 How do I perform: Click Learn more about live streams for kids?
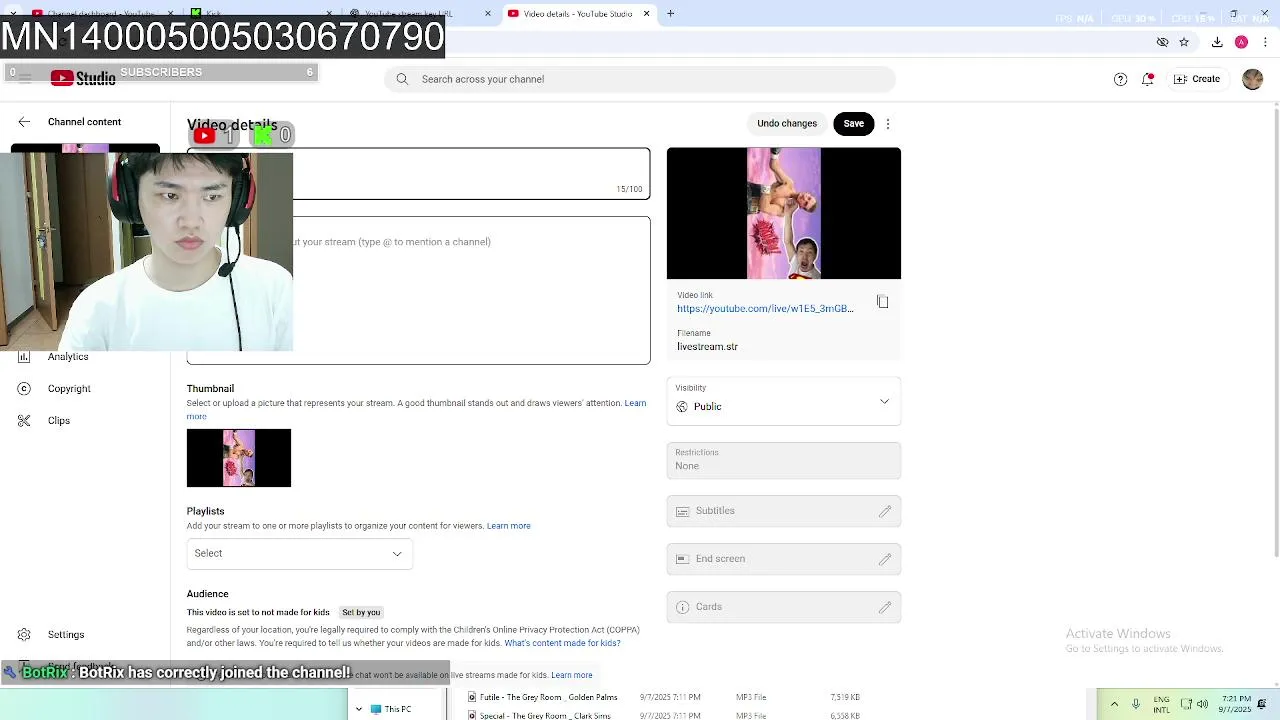pyautogui.click(x=572, y=676)
